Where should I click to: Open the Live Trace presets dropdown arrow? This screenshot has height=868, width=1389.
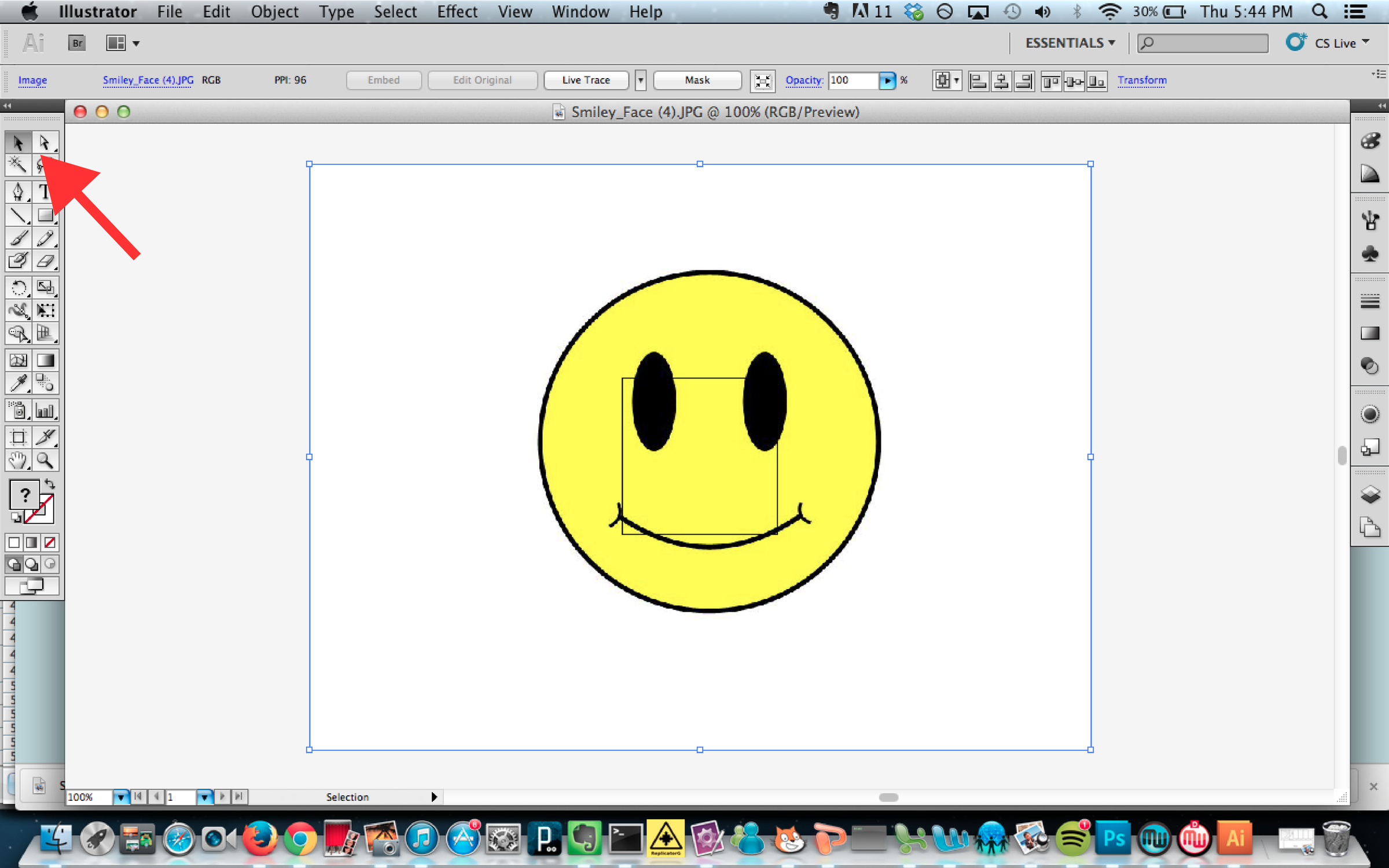tap(640, 80)
